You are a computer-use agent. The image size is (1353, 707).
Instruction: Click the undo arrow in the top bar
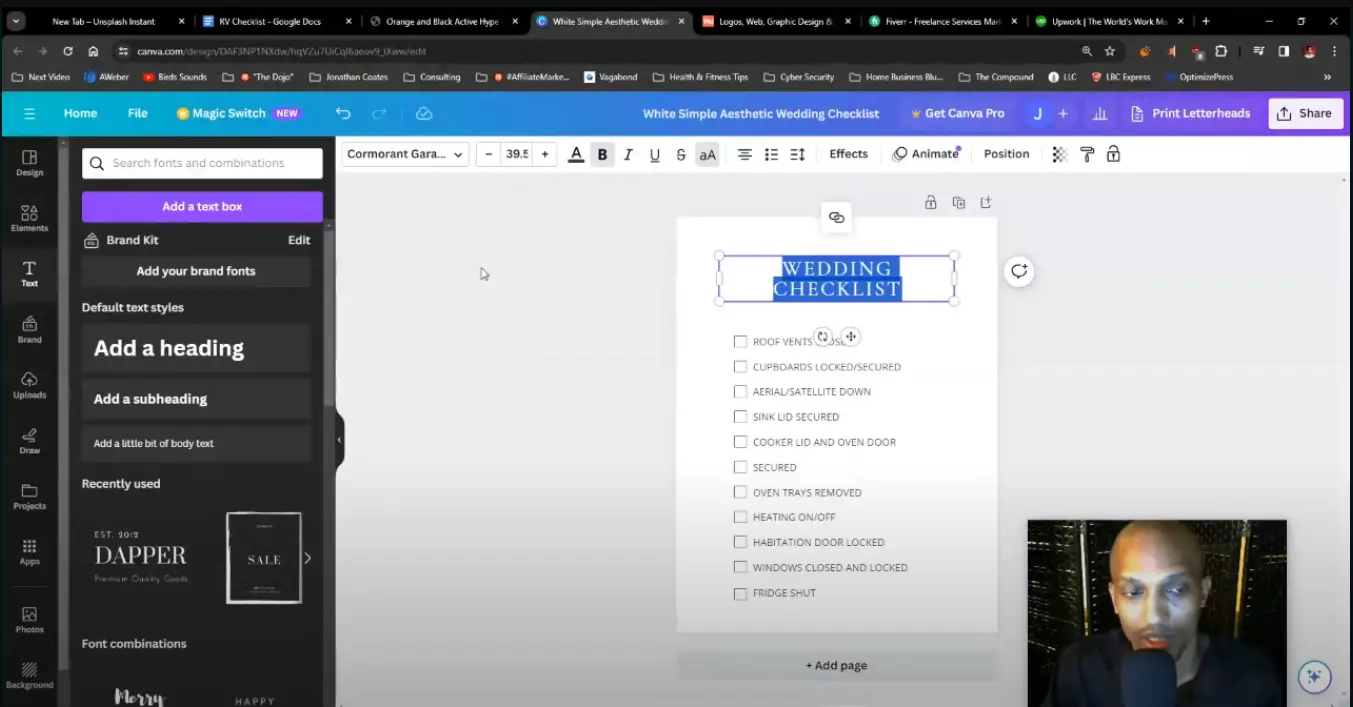(343, 113)
